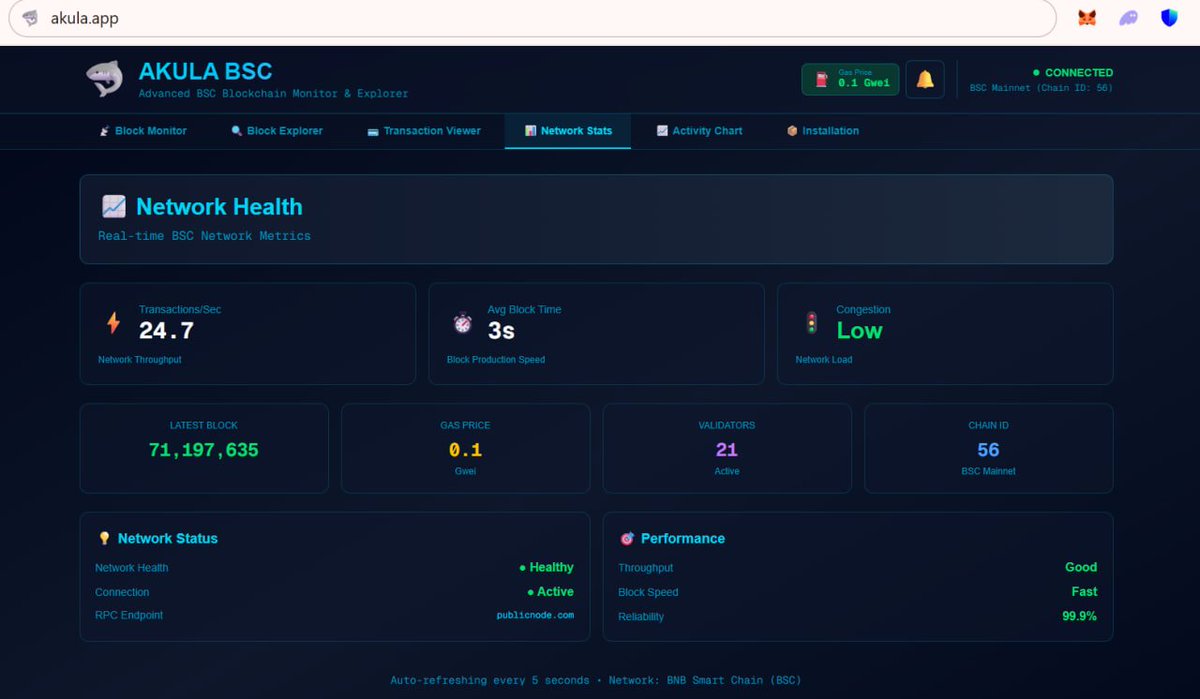Click the Good throughput value

click(x=1081, y=567)
